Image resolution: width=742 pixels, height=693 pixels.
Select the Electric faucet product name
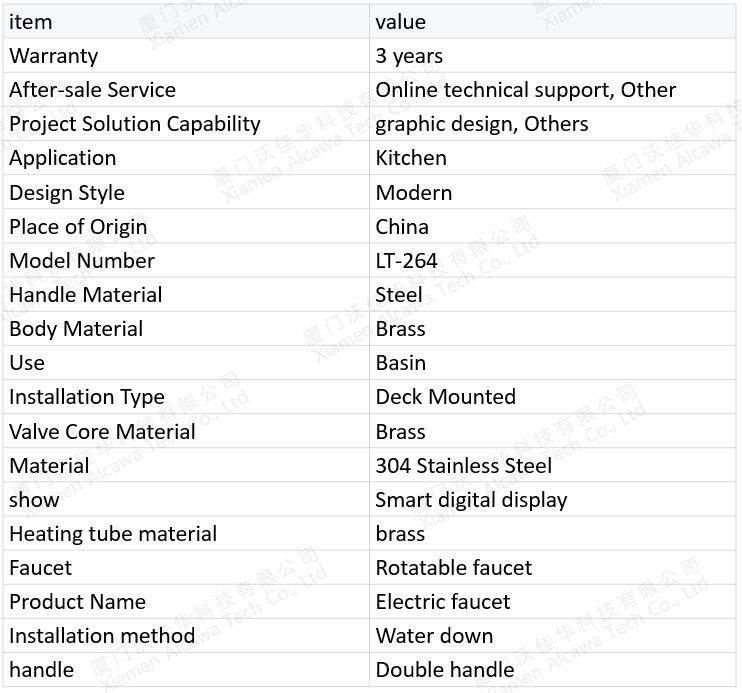(x=443, y=602)
